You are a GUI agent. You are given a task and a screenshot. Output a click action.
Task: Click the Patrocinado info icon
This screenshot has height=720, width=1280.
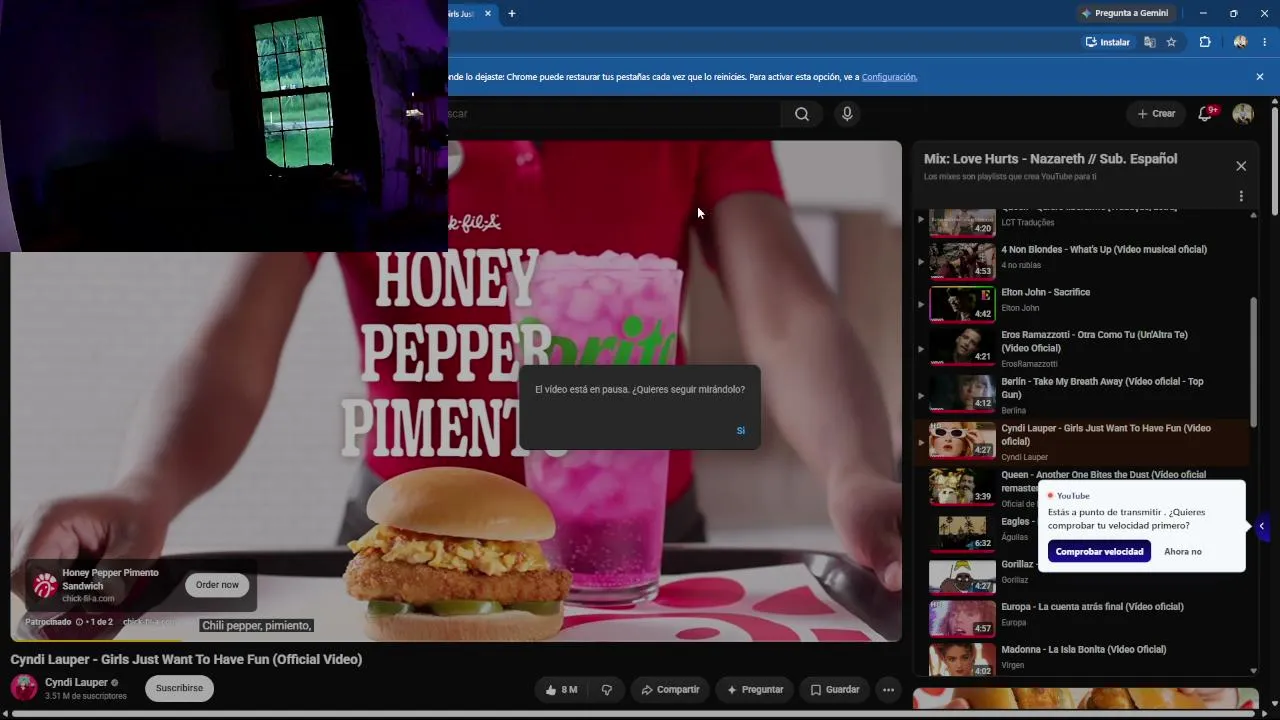click(79, 622)
